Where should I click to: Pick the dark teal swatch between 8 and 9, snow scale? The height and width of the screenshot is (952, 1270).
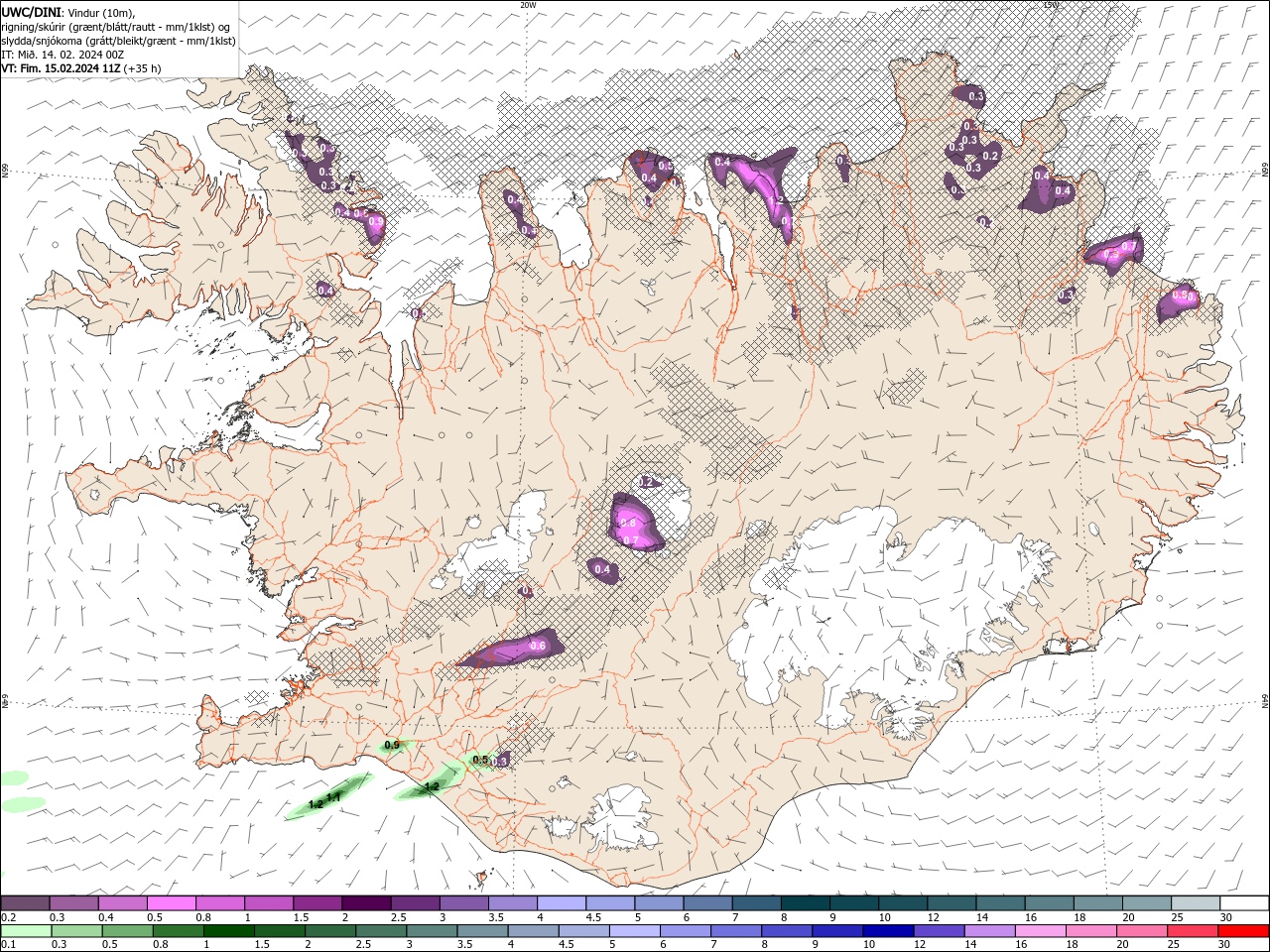(x=804, y=903)
